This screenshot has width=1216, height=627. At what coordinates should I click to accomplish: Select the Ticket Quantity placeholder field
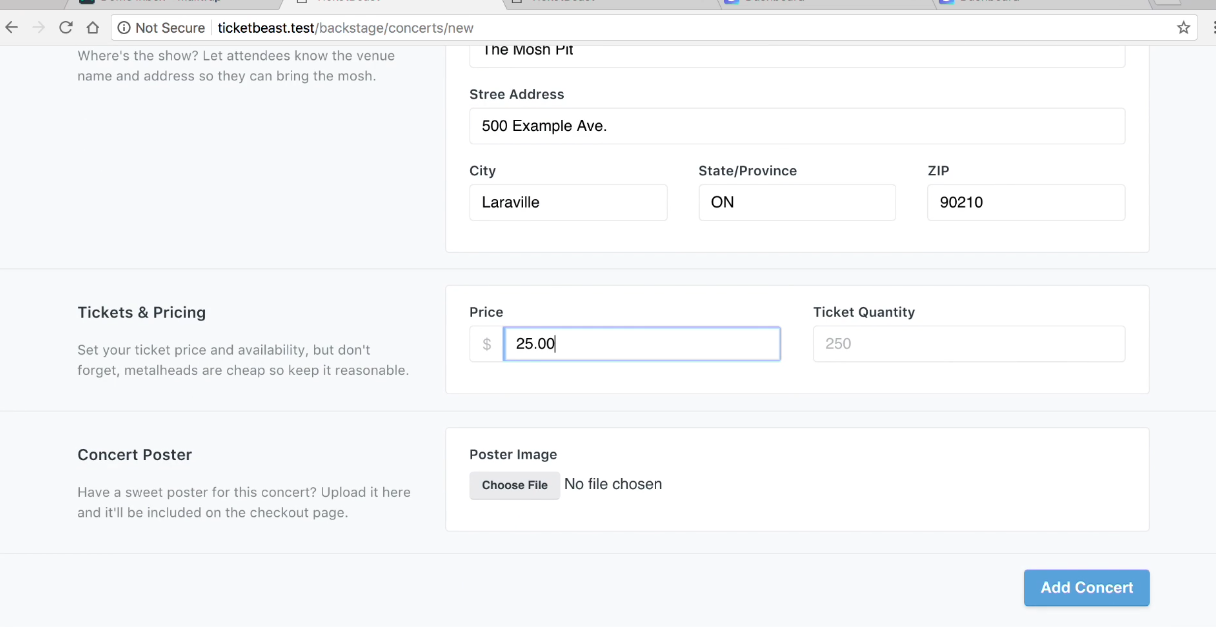968,343
